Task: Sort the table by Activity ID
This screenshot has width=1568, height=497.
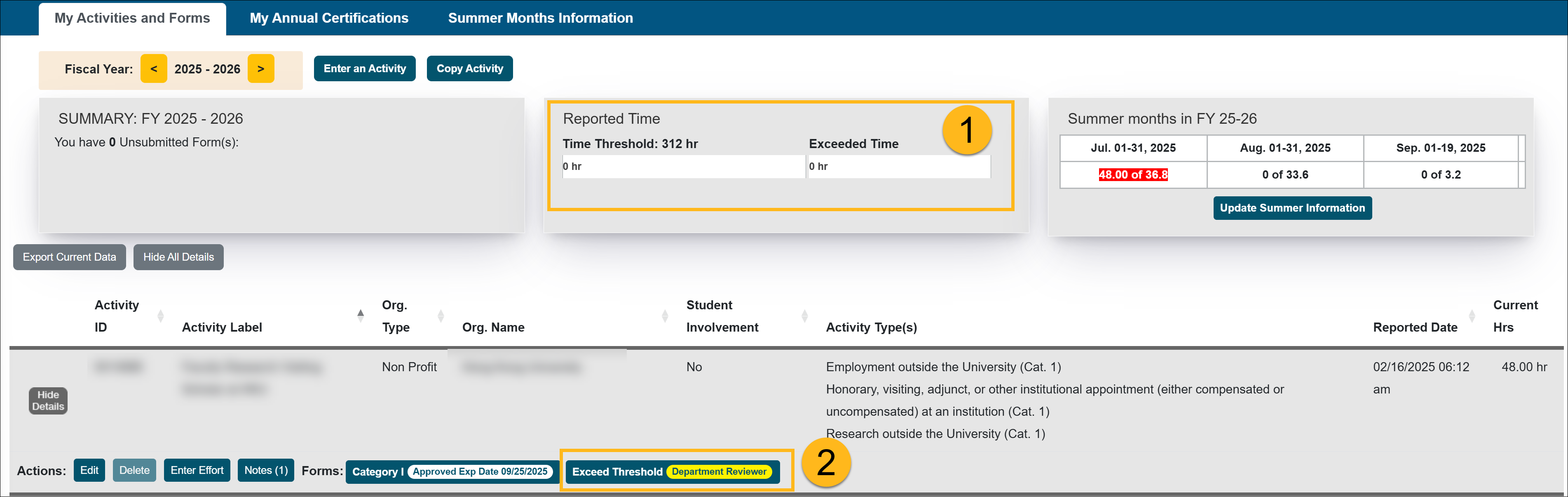Action: coord(160,316)
